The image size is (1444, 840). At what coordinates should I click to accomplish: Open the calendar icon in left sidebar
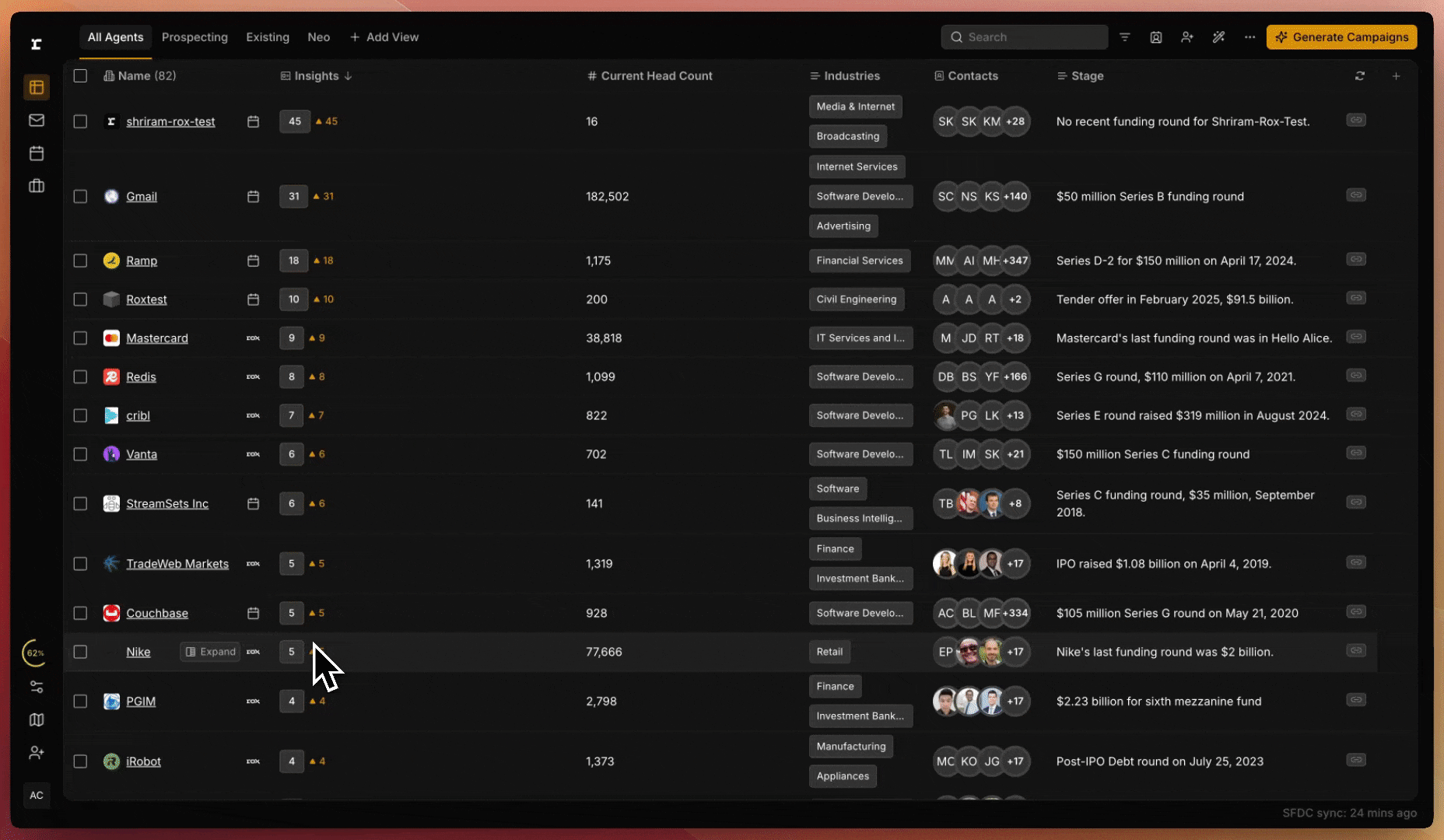tap(37, 153)
